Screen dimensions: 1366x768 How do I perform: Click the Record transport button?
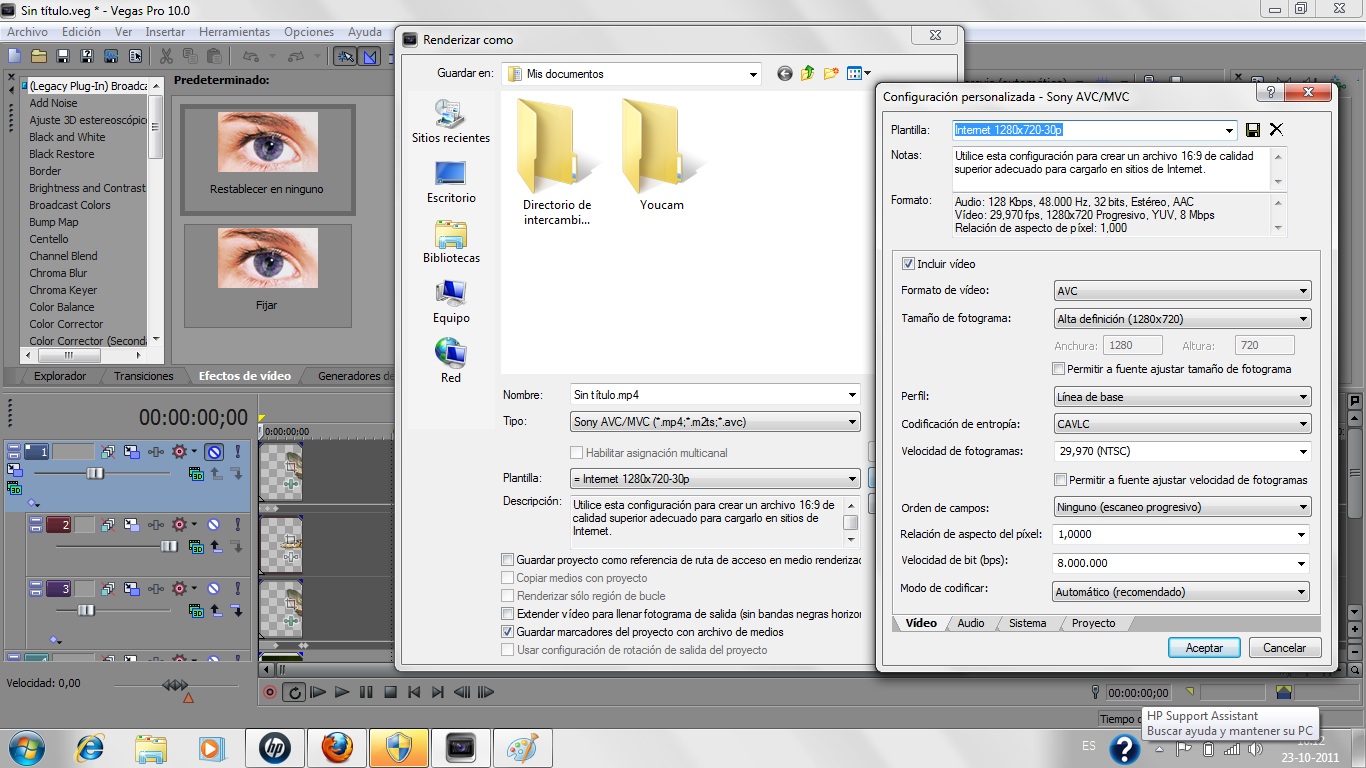coord(270,692)
